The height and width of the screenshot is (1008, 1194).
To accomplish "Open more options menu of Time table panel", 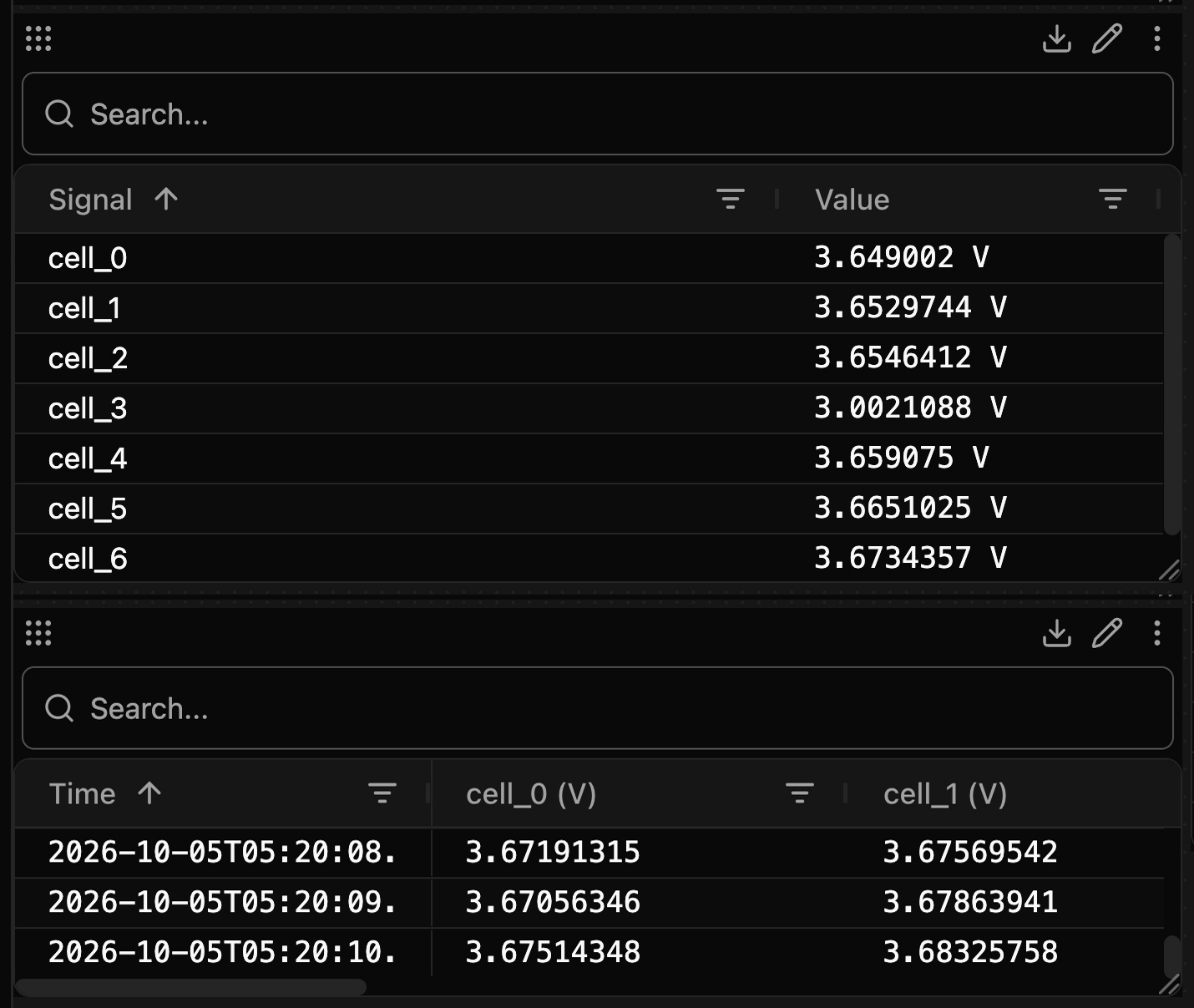I will pyautogui.click(x=1157, y=633).
